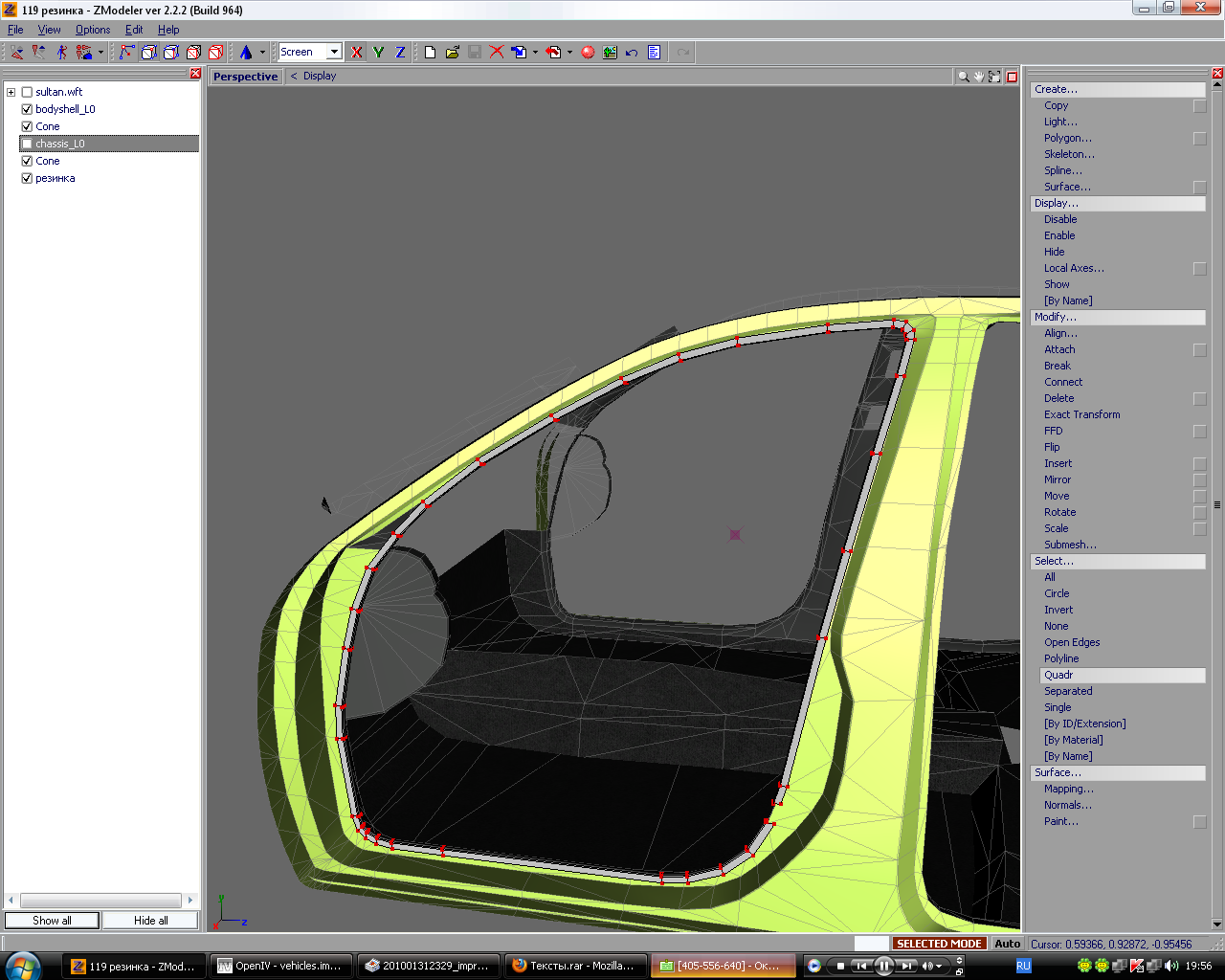Viewport: 1225px width, 980px height.
Task: Click the Hide all button
Action: click(150, 921)
